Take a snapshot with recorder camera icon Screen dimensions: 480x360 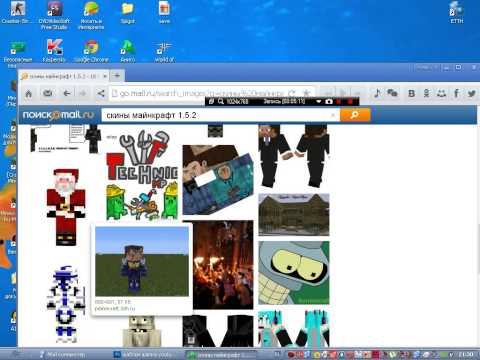(x=329, y=101)
